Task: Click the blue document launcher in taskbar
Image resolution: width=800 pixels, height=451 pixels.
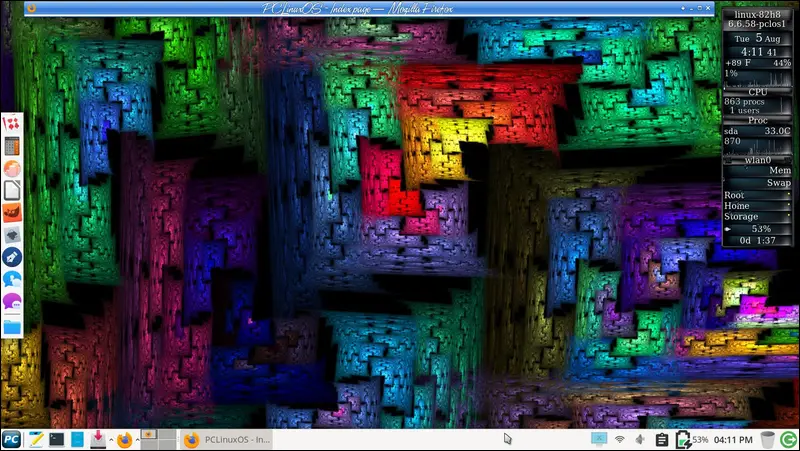Action: click(x=77, y=440)
